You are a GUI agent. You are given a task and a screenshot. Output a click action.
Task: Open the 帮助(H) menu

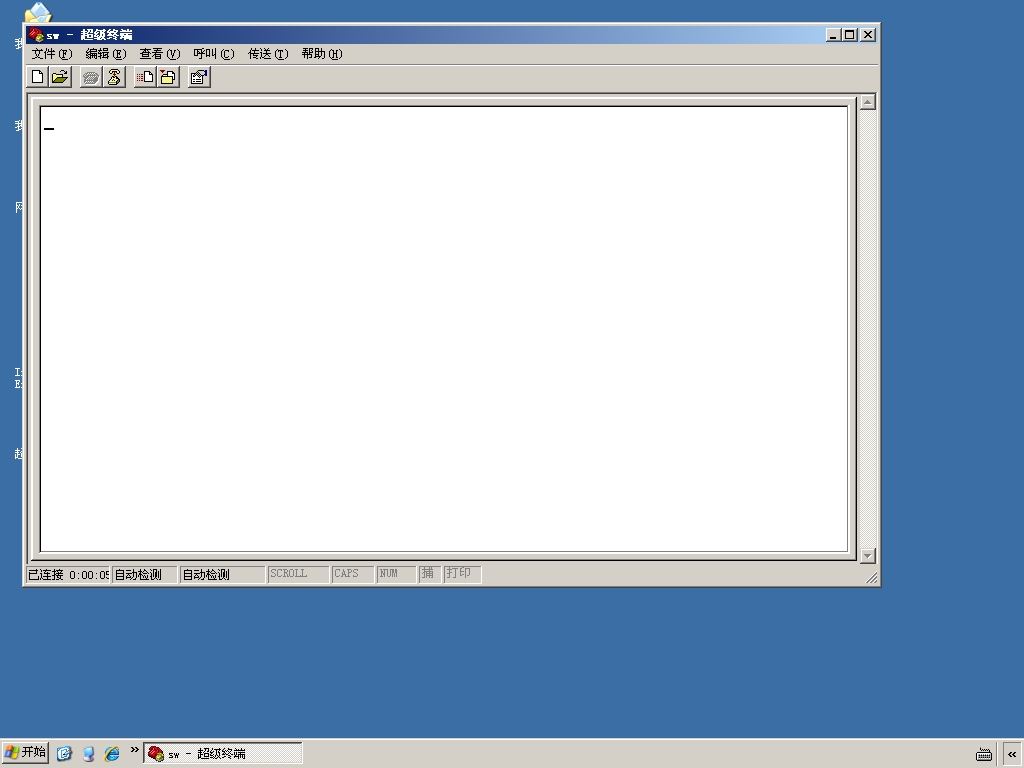[321, 54]
